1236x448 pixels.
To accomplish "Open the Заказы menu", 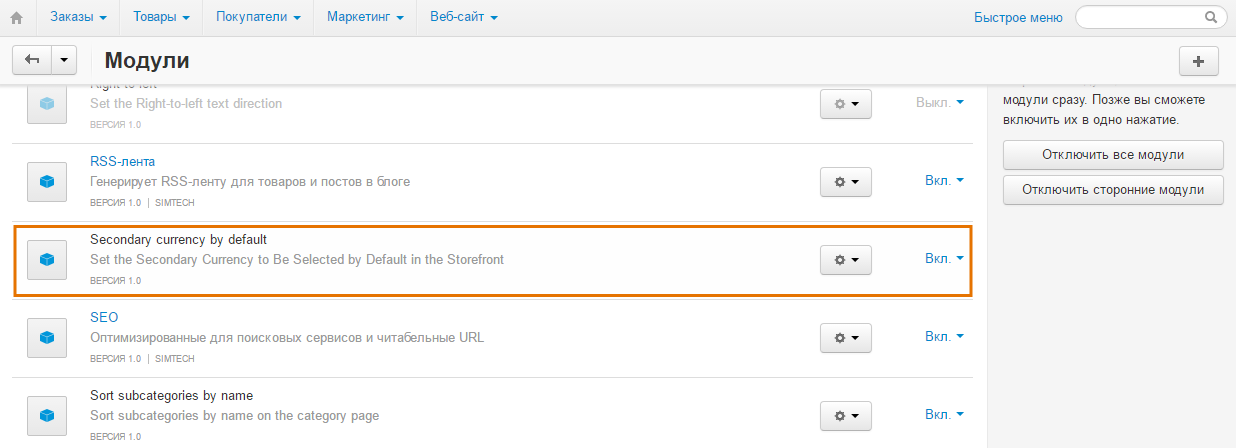I will [x=78, y=17].
